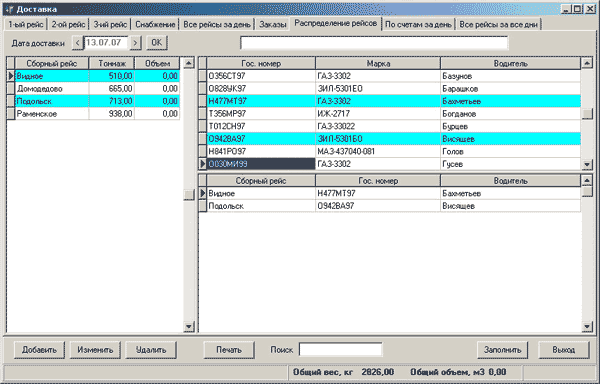The height and width of the screenshot is (384, 600).
Task: Sort by Сборный рейс column in trips table
Action: pos(52,63)
